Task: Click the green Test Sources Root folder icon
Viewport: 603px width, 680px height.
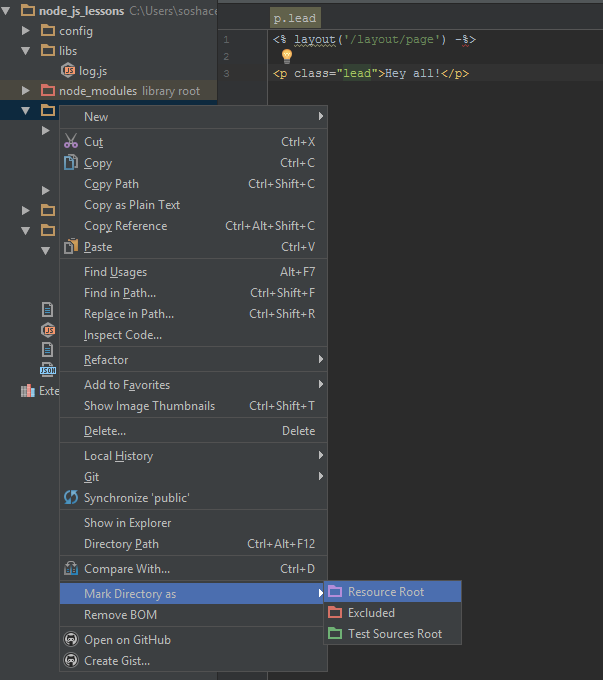Action: 335,633
